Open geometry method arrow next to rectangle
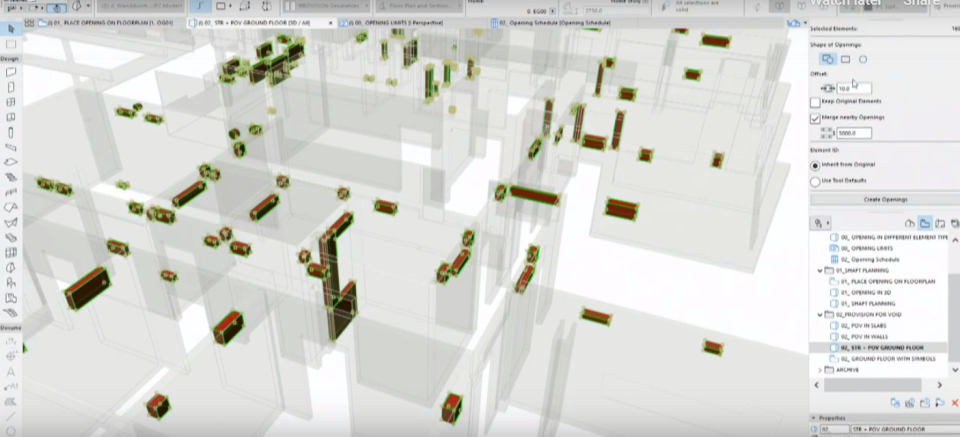Screen dimensions: 960x437 tap(229, 7)
